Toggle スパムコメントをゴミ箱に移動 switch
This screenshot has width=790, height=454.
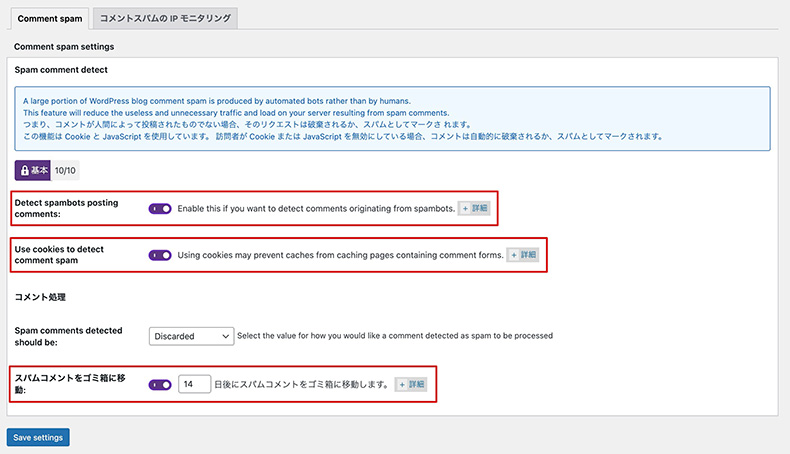coord(160,384)
